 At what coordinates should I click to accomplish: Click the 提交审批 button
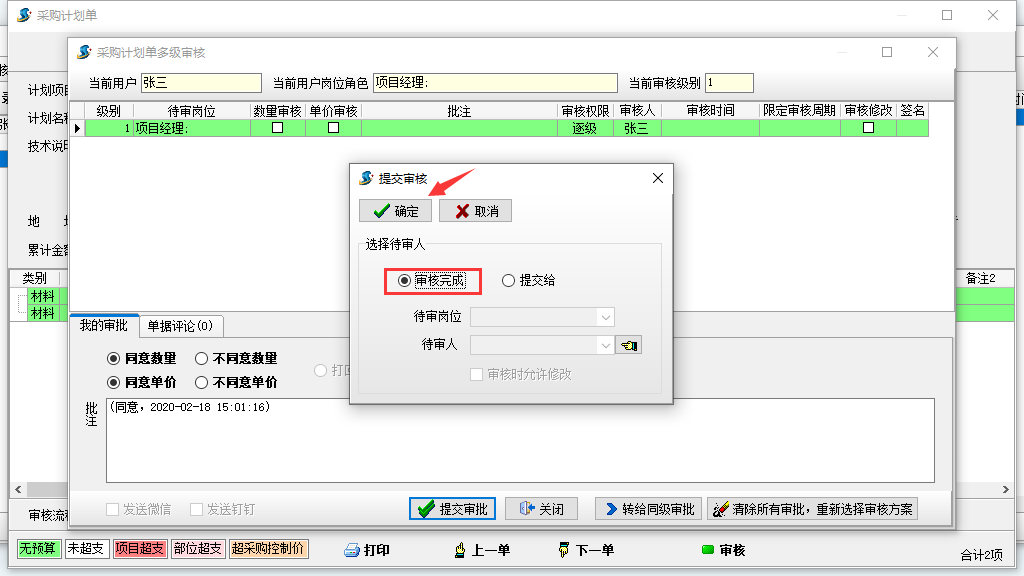(x=453, y=509)
